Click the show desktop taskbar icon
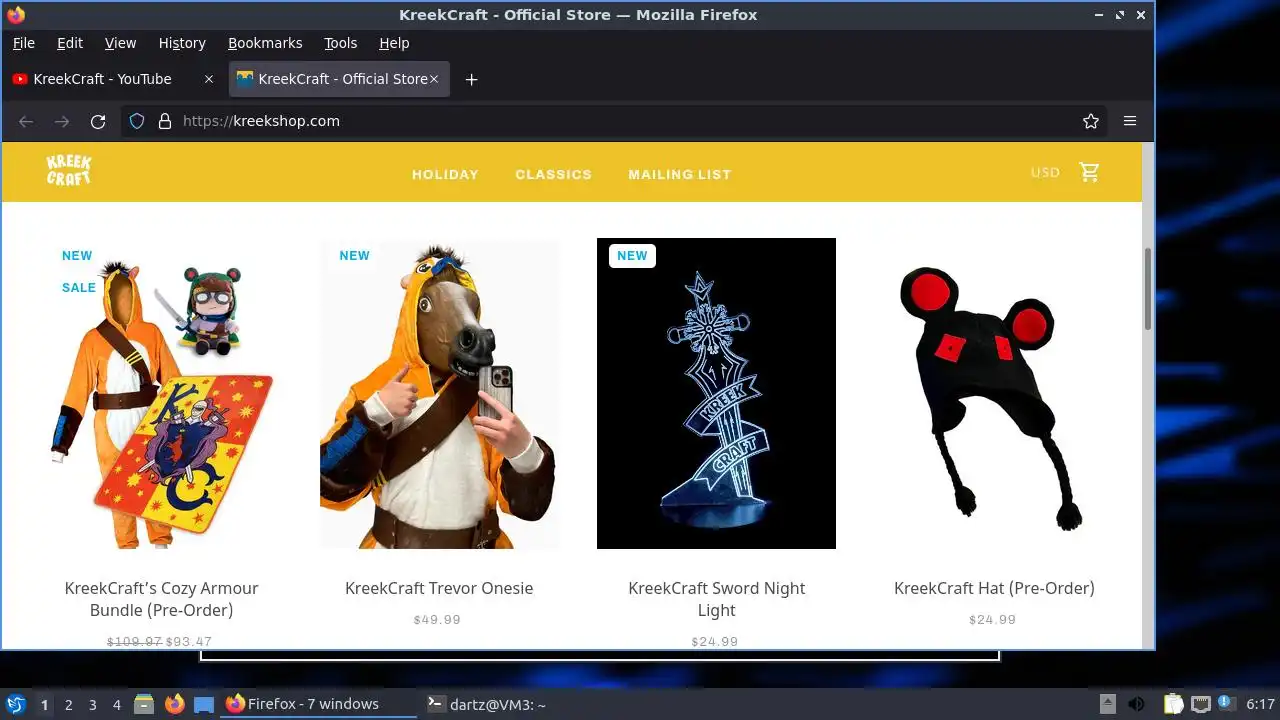 click(204, 704)
